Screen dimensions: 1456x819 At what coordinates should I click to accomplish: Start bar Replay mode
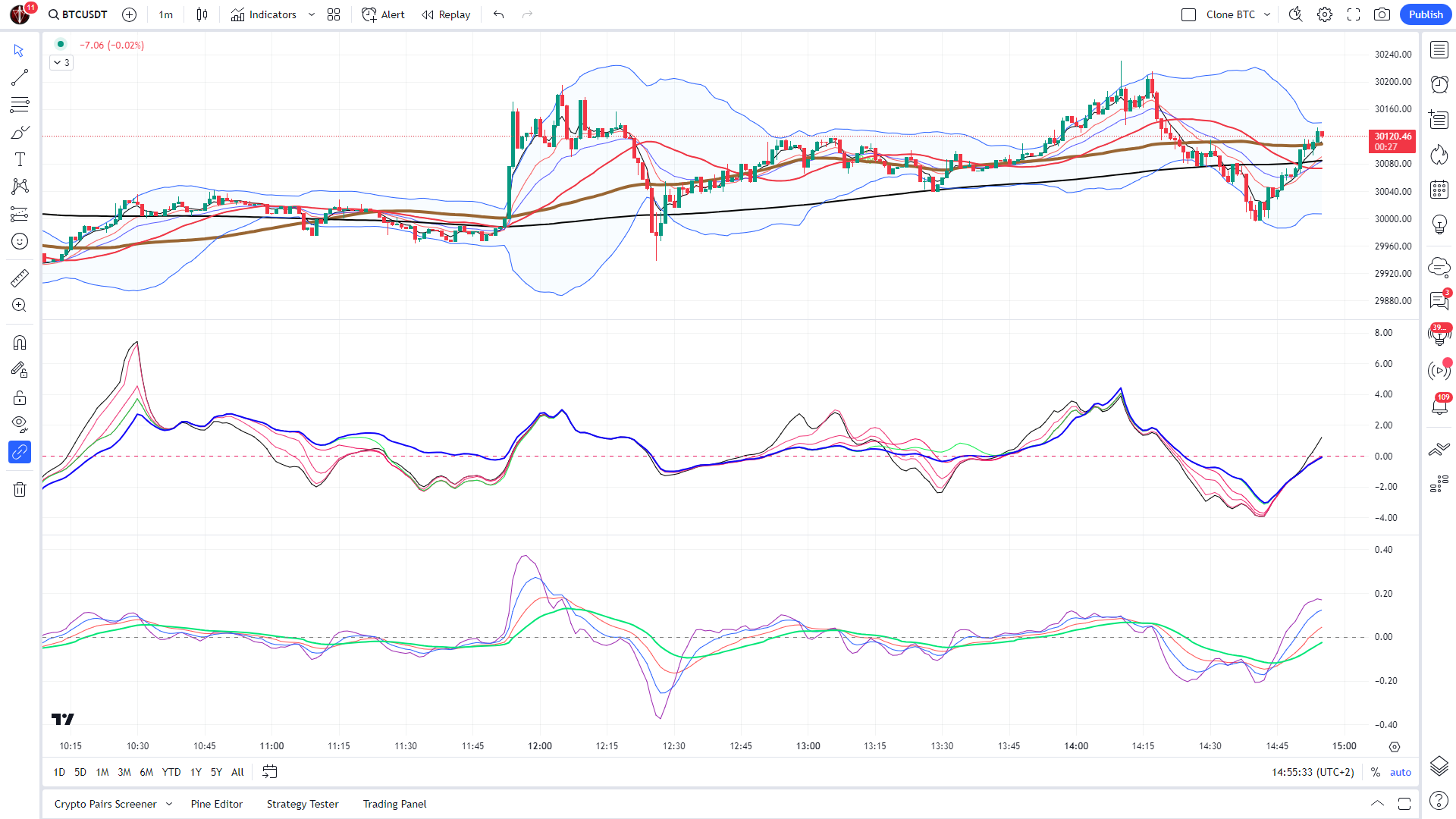447,14
